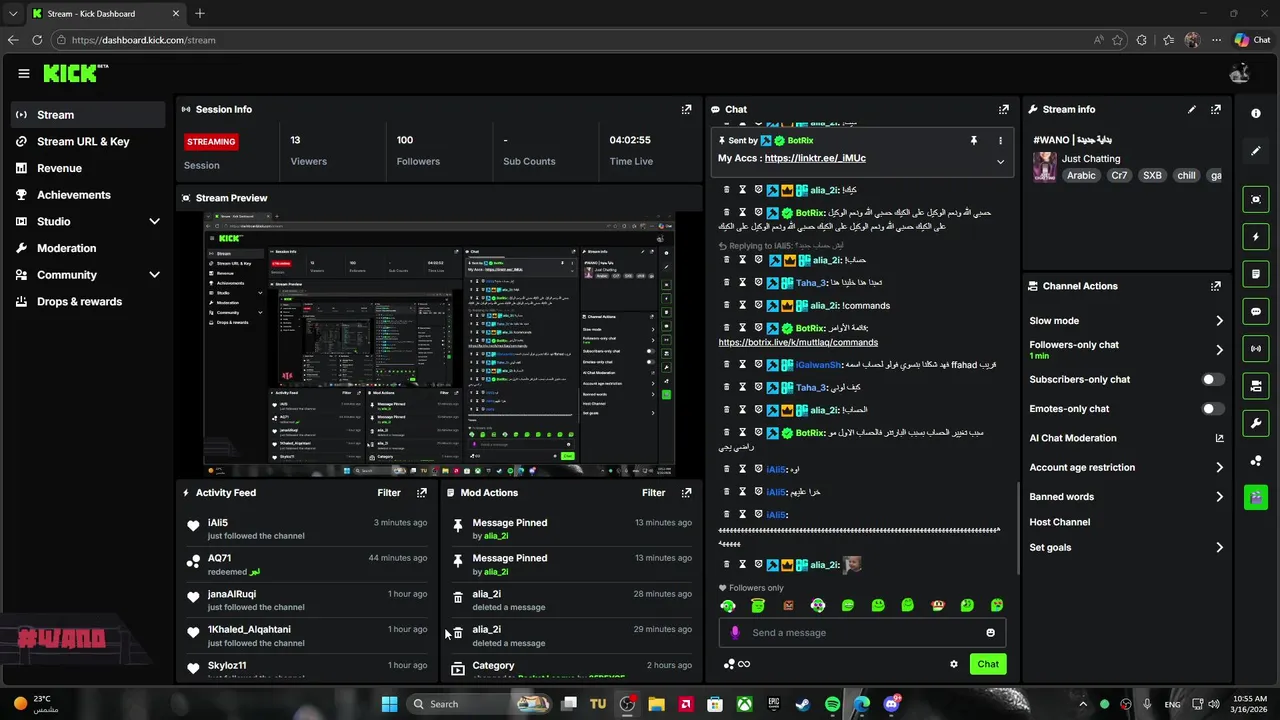The image size is (1280, 720).
Task: Click the pencil icon in right sidebar rail
Action: coord(1256,151)
